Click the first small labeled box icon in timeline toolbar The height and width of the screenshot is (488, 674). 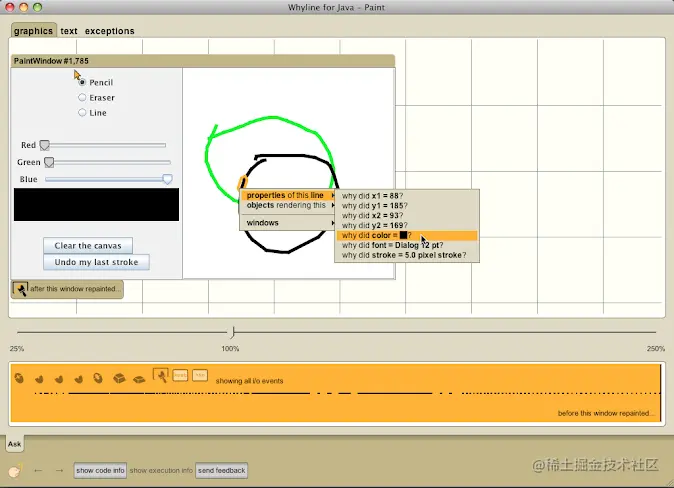click(180, 375)
